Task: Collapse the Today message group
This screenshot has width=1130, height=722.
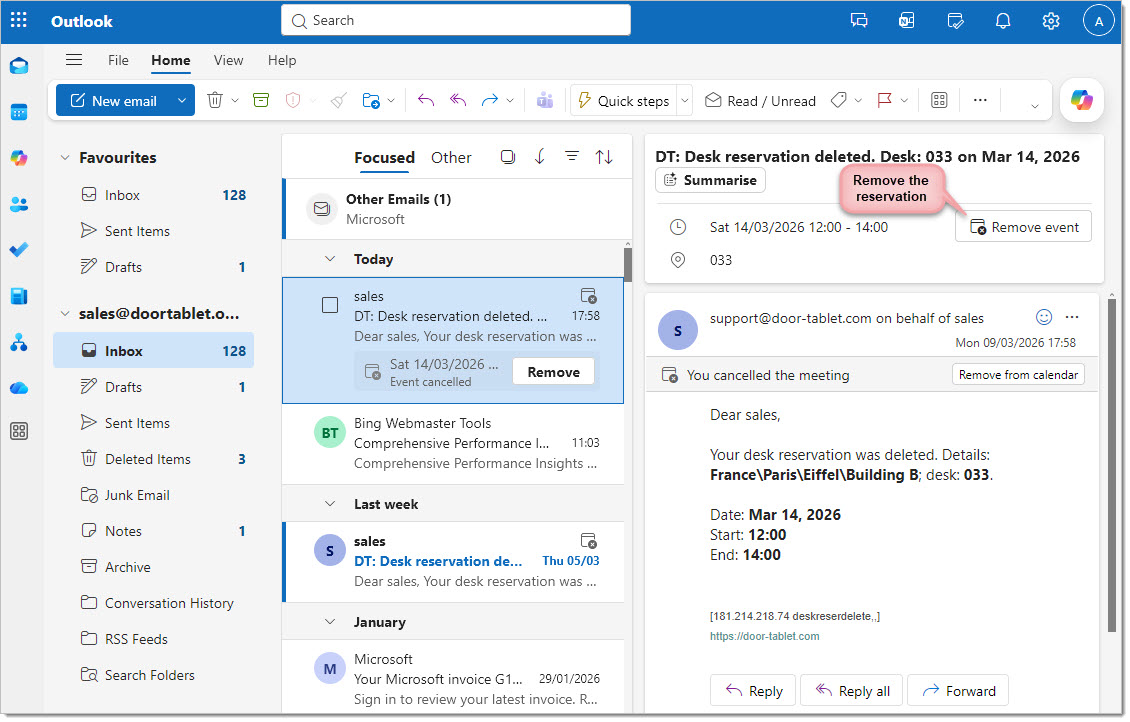Action: point(329,259)
